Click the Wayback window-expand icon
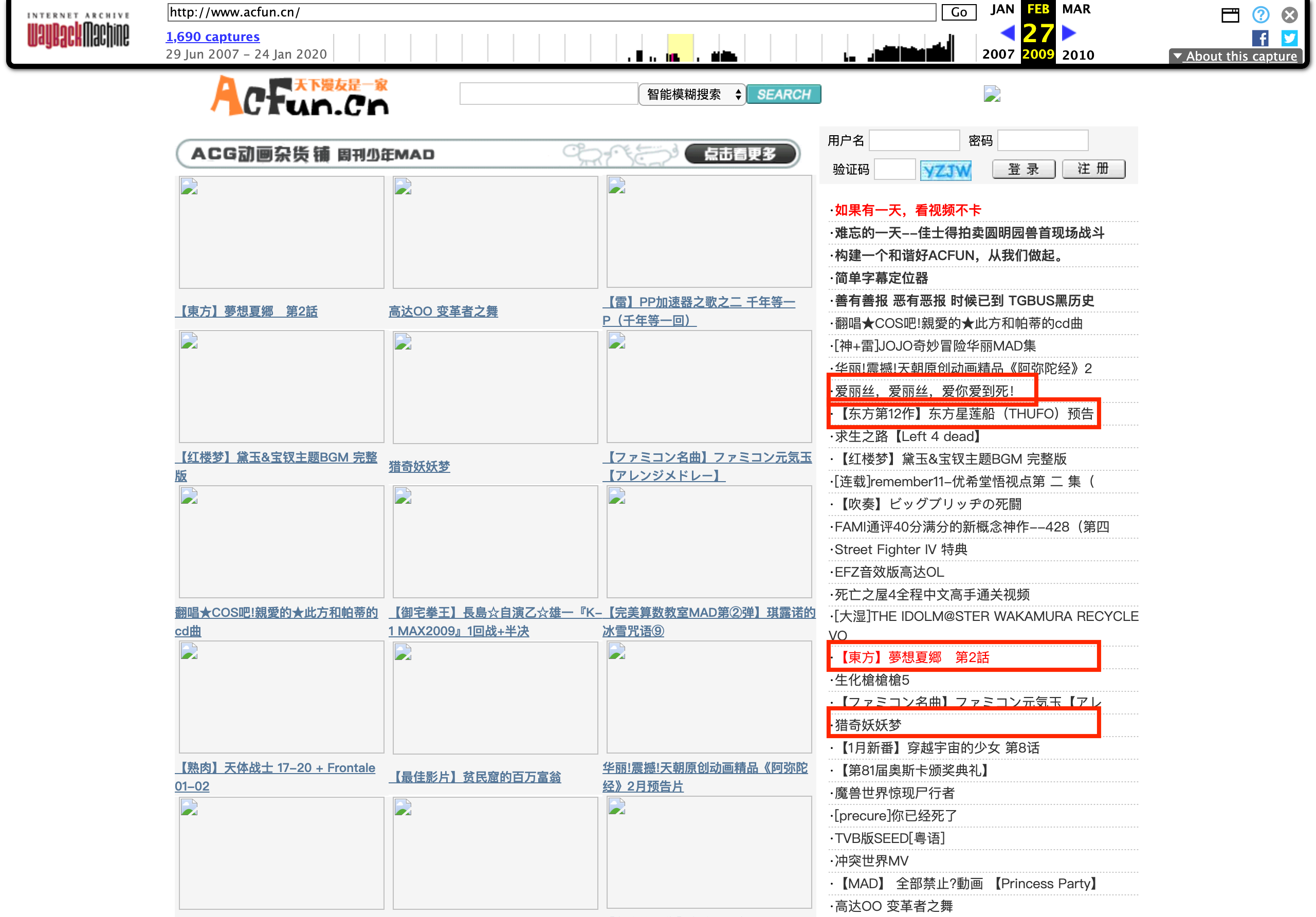Viewport: 1316px width, 917px height. (1230, 15)
